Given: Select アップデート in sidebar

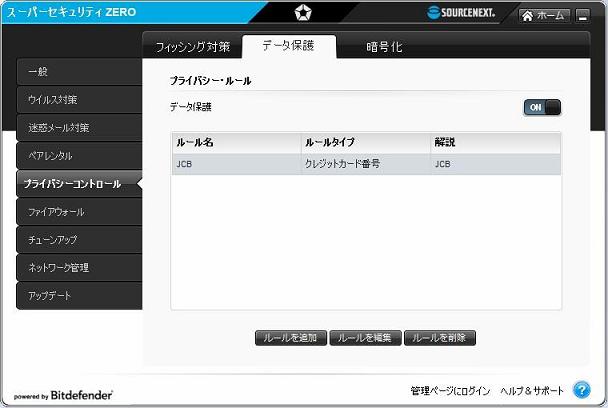Looking at the screenshot, I should pyautogui.click(x=79, y=296).
